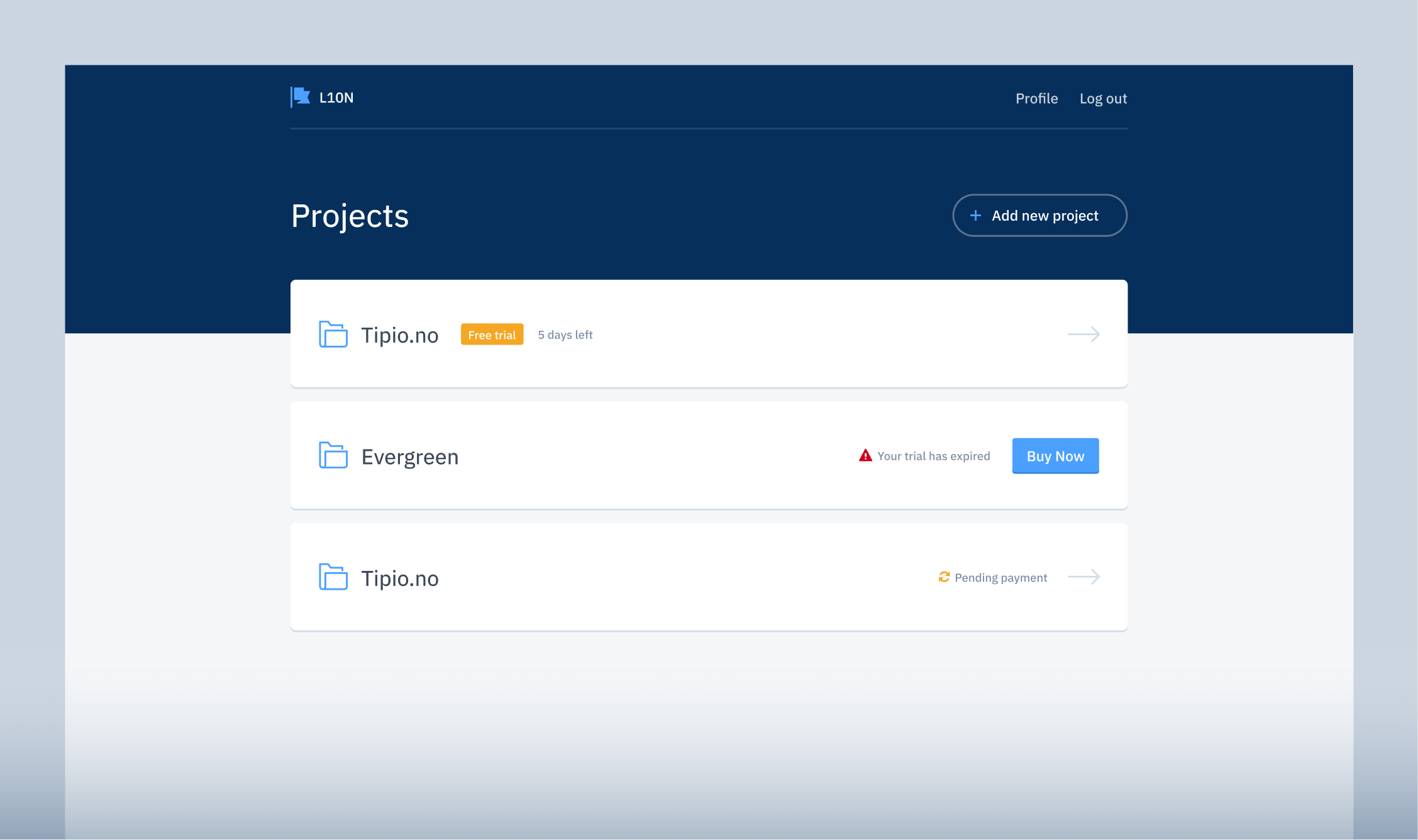1418x840 pixels.
Task: Open the Profile page
Action: tap(1036, 99)
